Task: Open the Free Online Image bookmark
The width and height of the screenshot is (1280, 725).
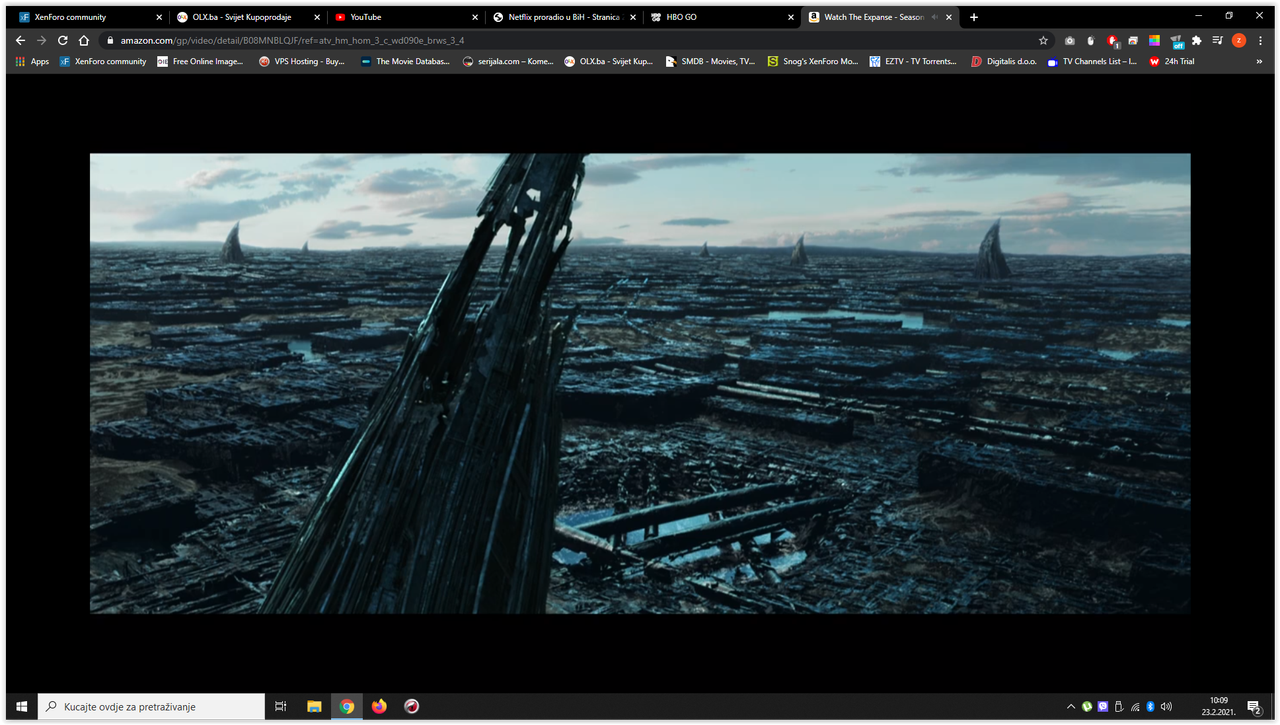Action: click(x=200, y=61)
